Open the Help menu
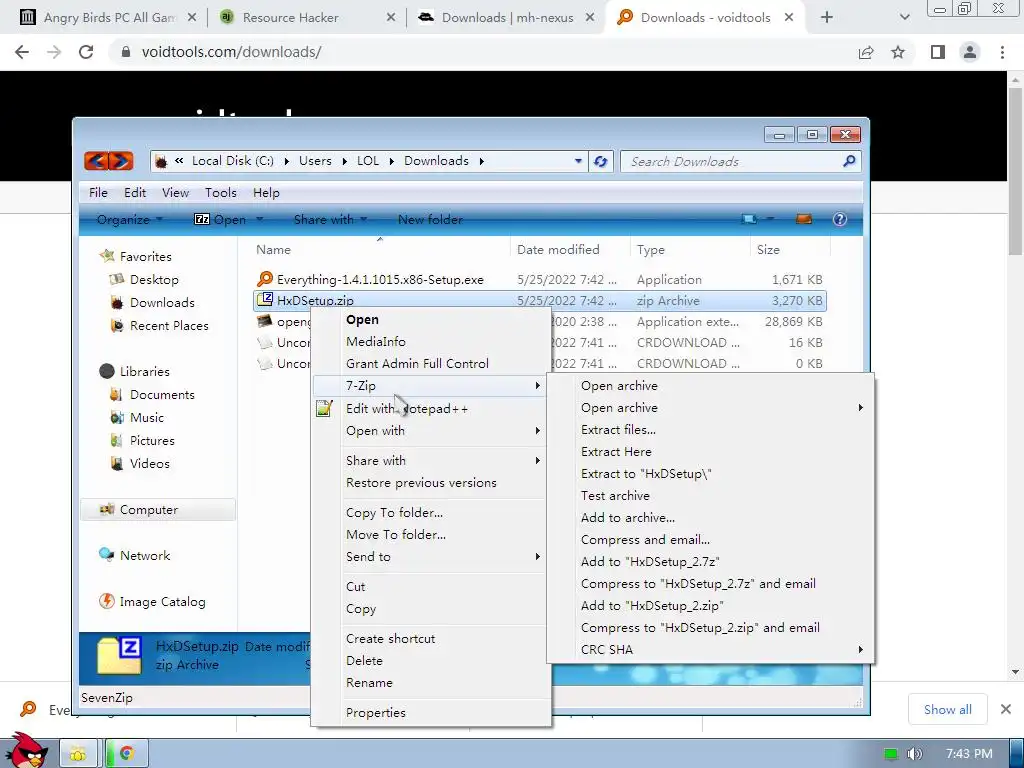 pyautogui.click(x=266, y=193)
